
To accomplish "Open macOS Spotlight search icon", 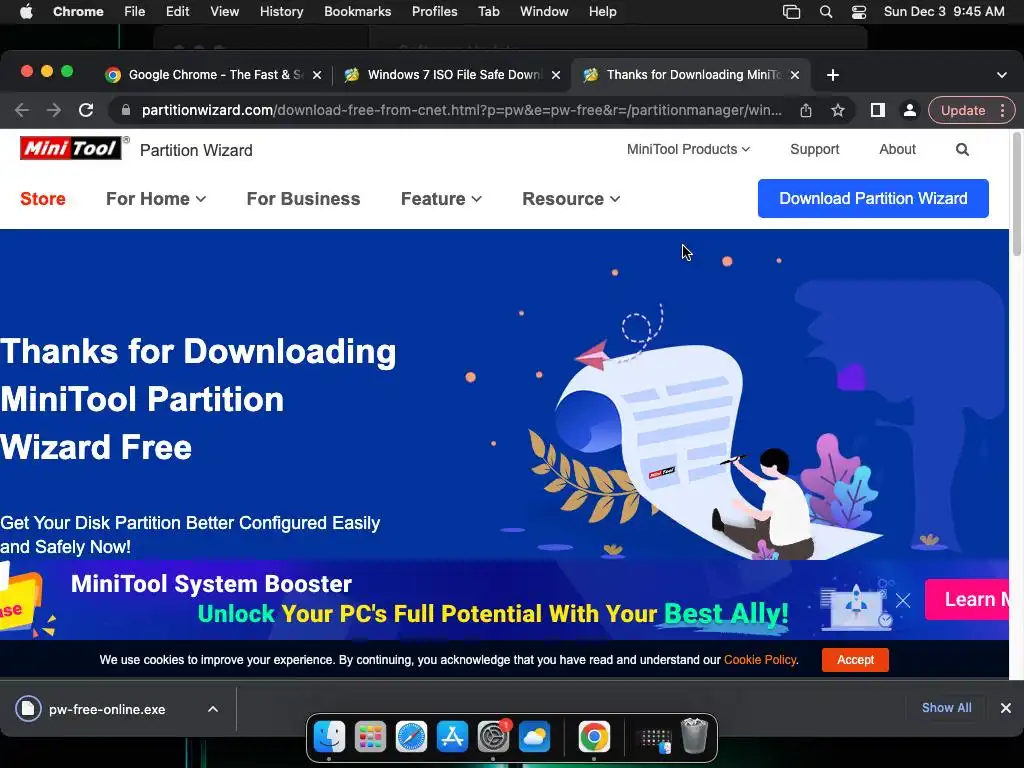I will click(826, 12).
